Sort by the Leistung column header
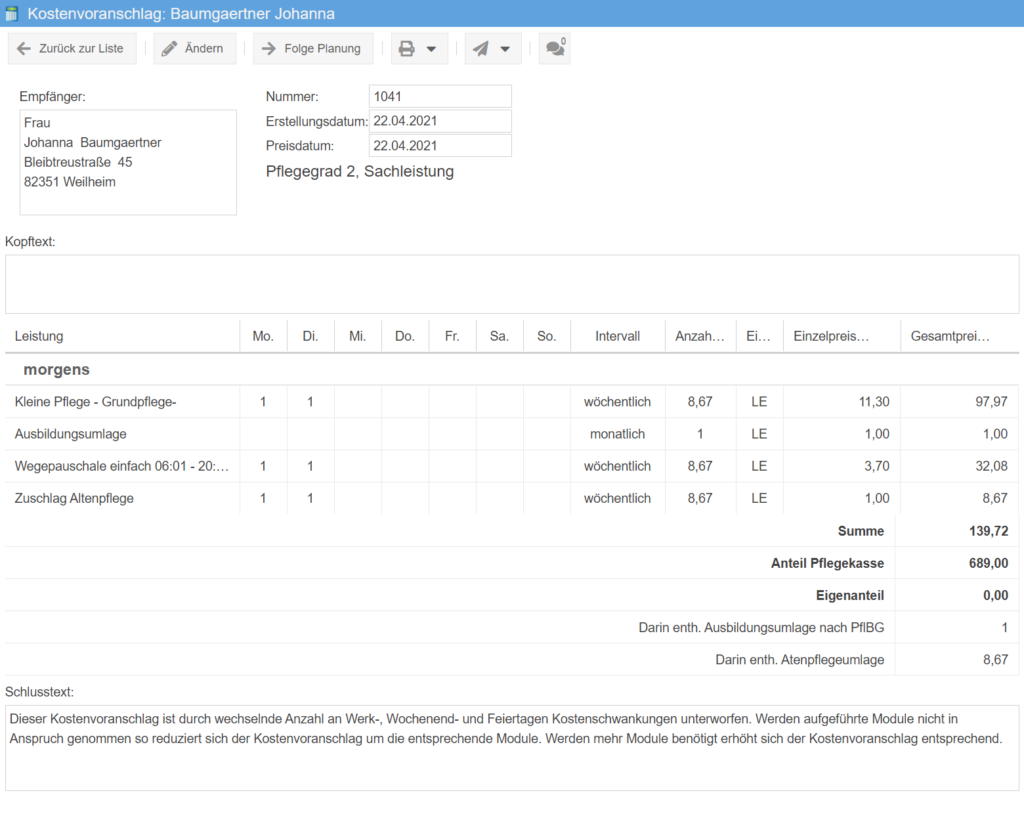This screenshot has width=1024, height=833. [x=39, y=337]
